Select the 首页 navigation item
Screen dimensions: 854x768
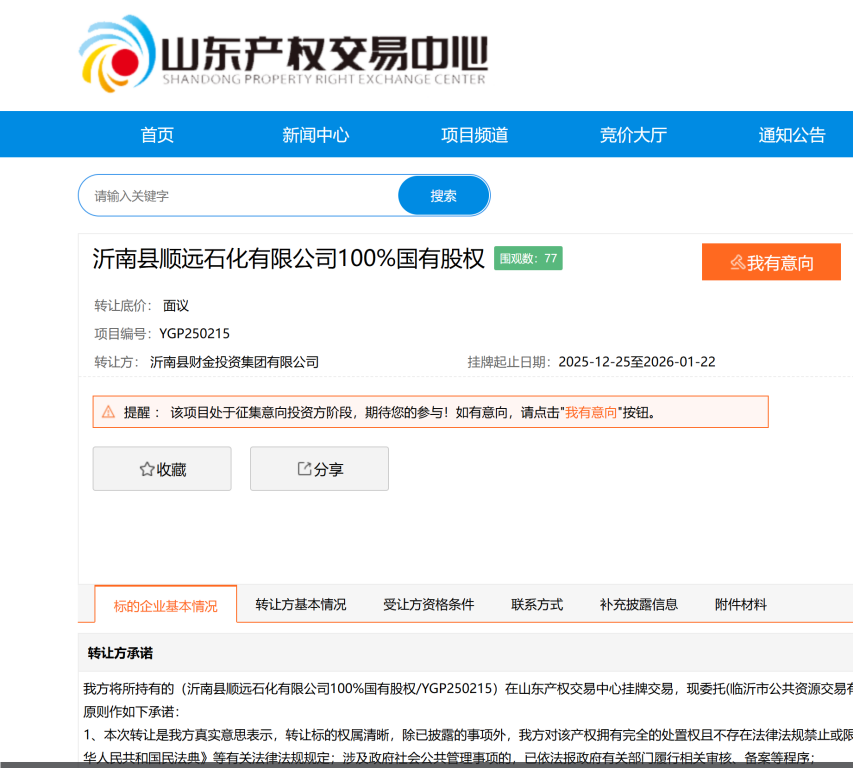pyautogui.click(x=156, y=134)
